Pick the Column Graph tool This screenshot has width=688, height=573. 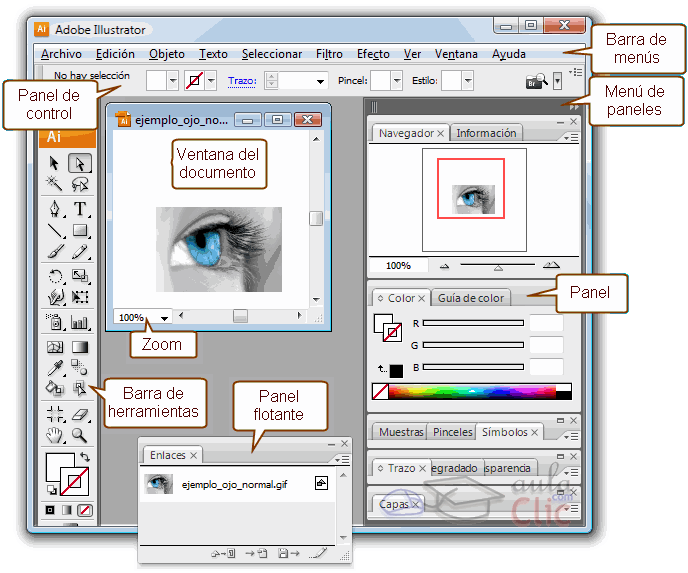[x=80, y=323]
